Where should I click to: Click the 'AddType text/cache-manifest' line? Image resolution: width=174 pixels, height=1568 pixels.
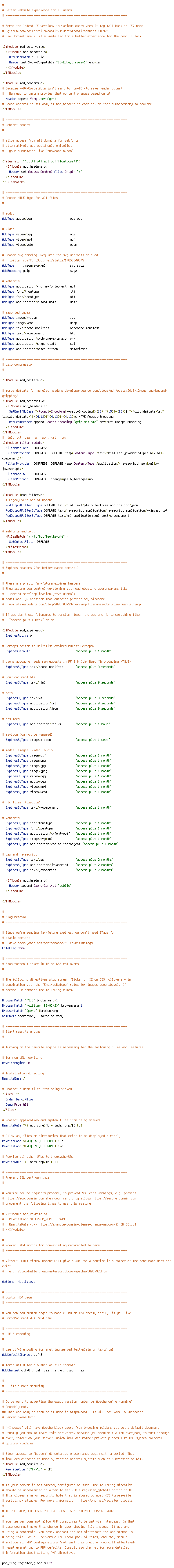[51, 328]
